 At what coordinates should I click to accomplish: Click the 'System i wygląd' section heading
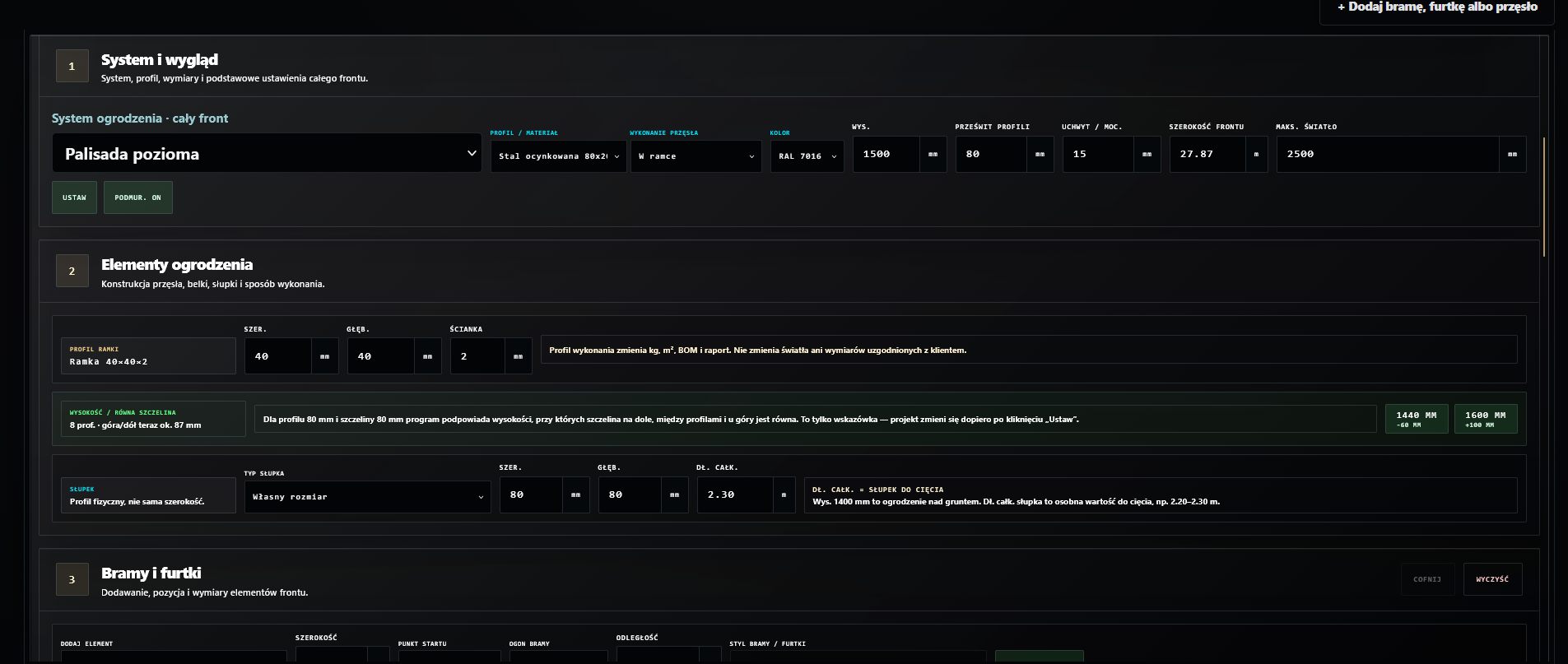pos(160,59)
